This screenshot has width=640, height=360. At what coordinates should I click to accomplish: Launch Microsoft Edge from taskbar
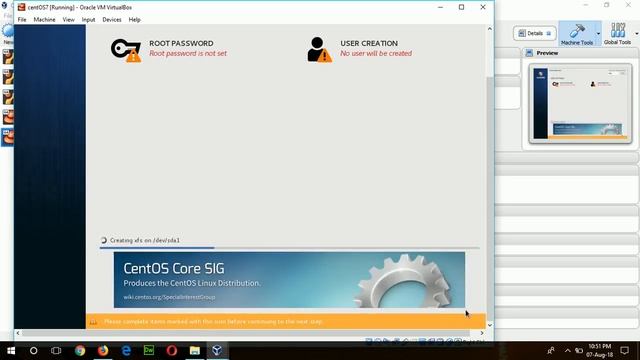pos(126,351)
